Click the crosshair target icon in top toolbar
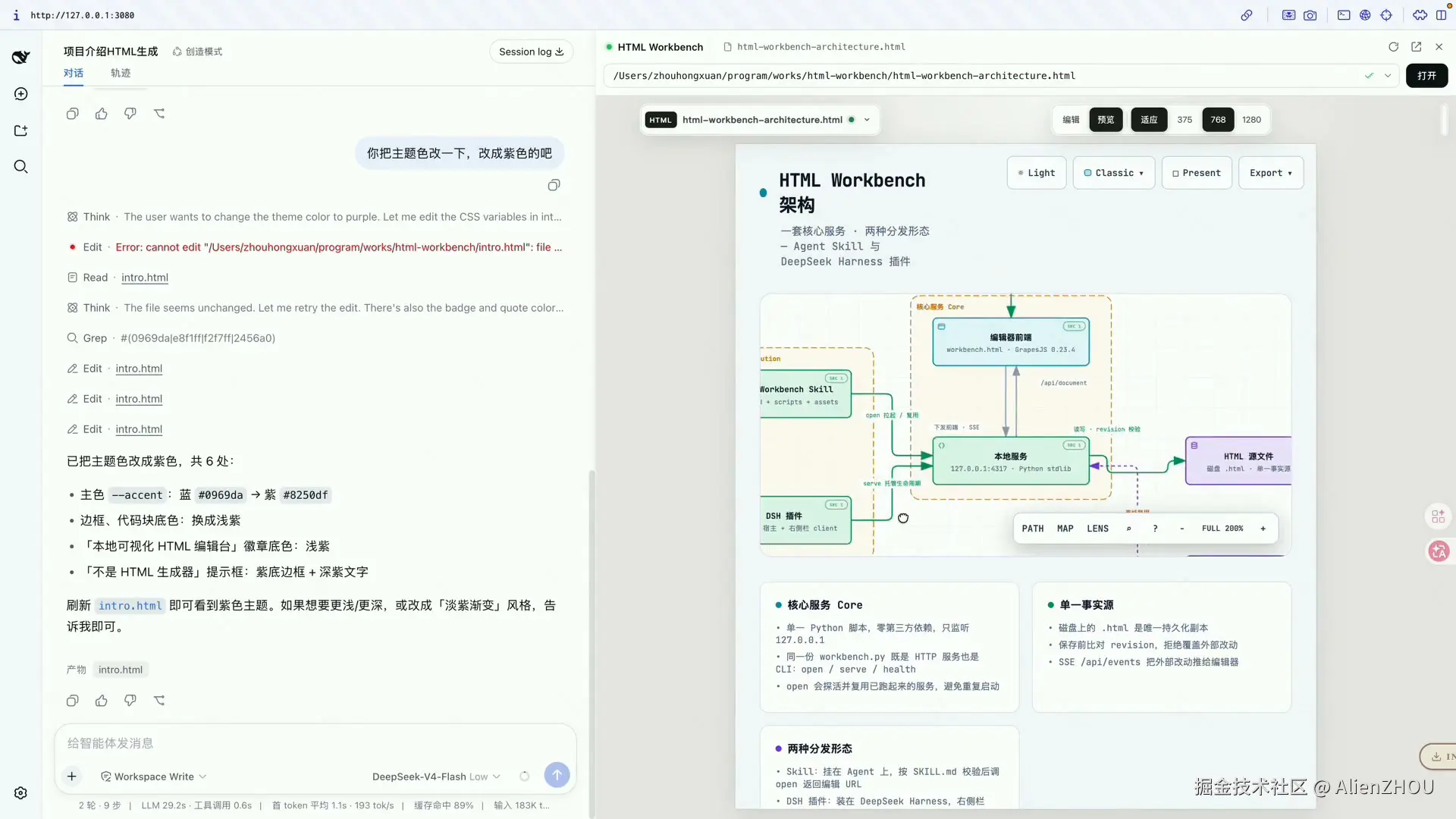Screen dimensions: 1456x819 click(x=1386, y=15)
